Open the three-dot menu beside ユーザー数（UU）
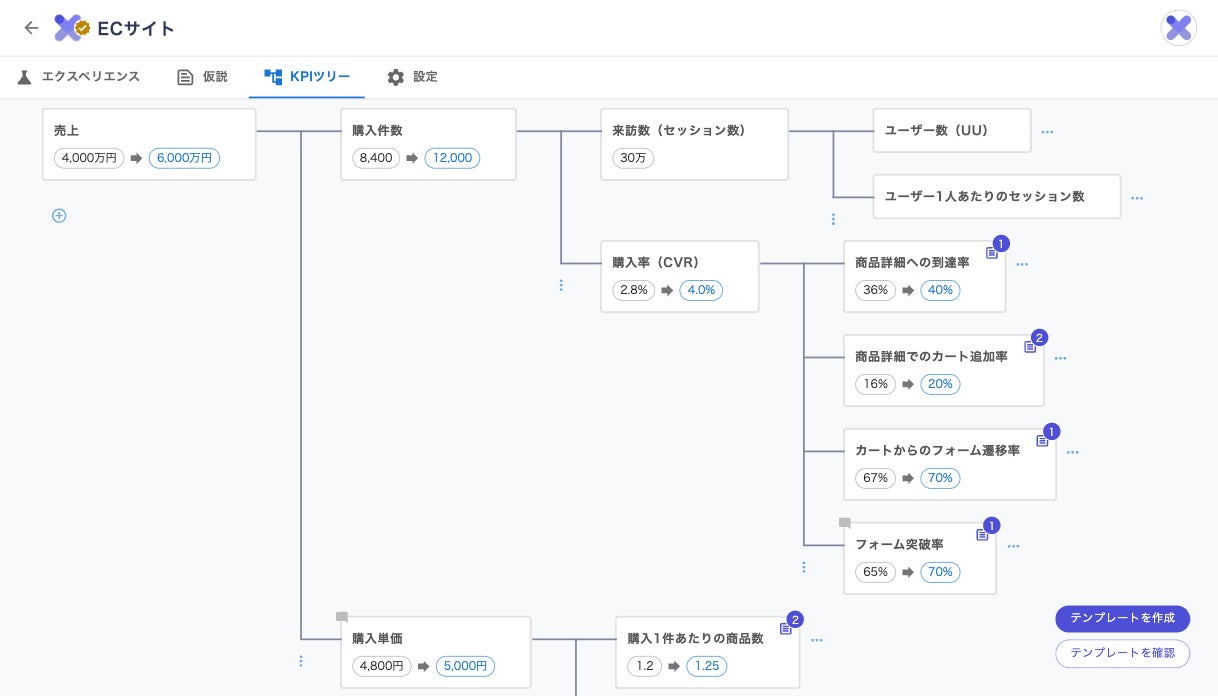The width and height of the screenshot is (1218, 696). pos(1047,132)
